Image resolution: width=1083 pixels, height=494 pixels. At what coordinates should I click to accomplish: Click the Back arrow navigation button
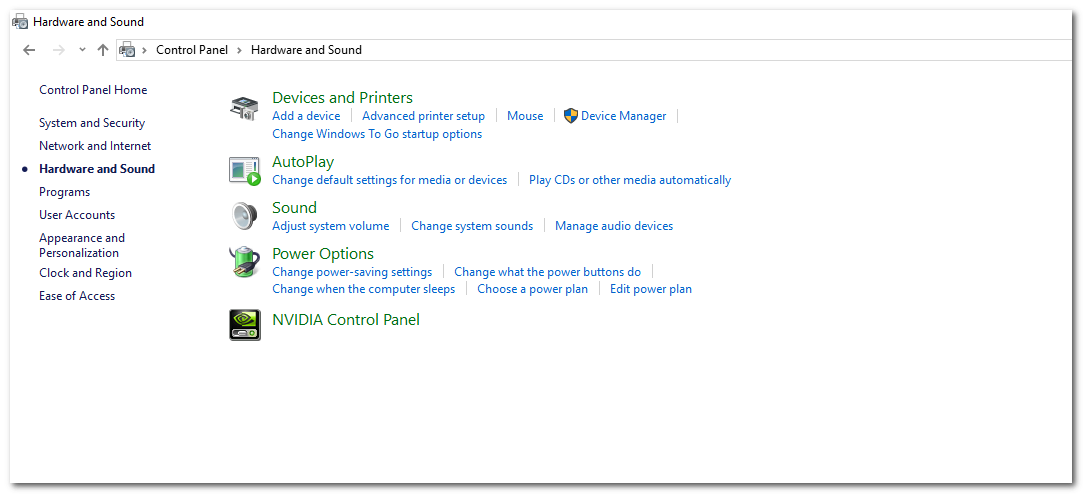coord(29,50)
